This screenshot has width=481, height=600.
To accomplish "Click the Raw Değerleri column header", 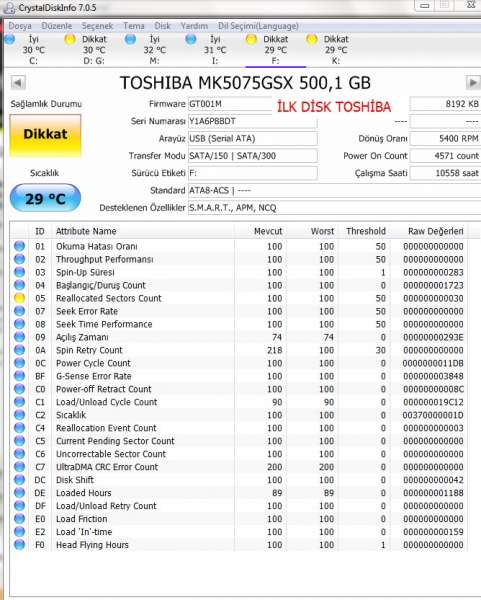I will [429, 231].
